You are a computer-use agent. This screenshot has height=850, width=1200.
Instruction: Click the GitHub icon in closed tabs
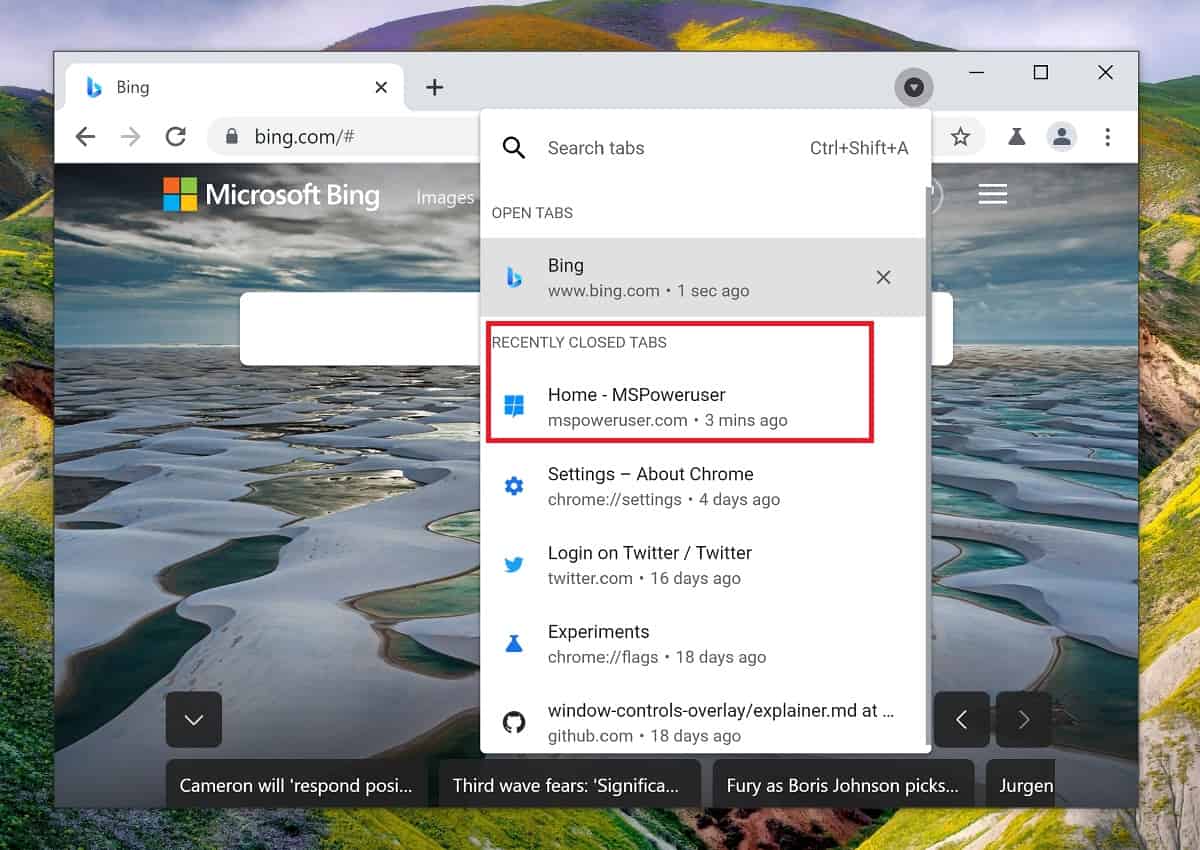click(514, 722)
